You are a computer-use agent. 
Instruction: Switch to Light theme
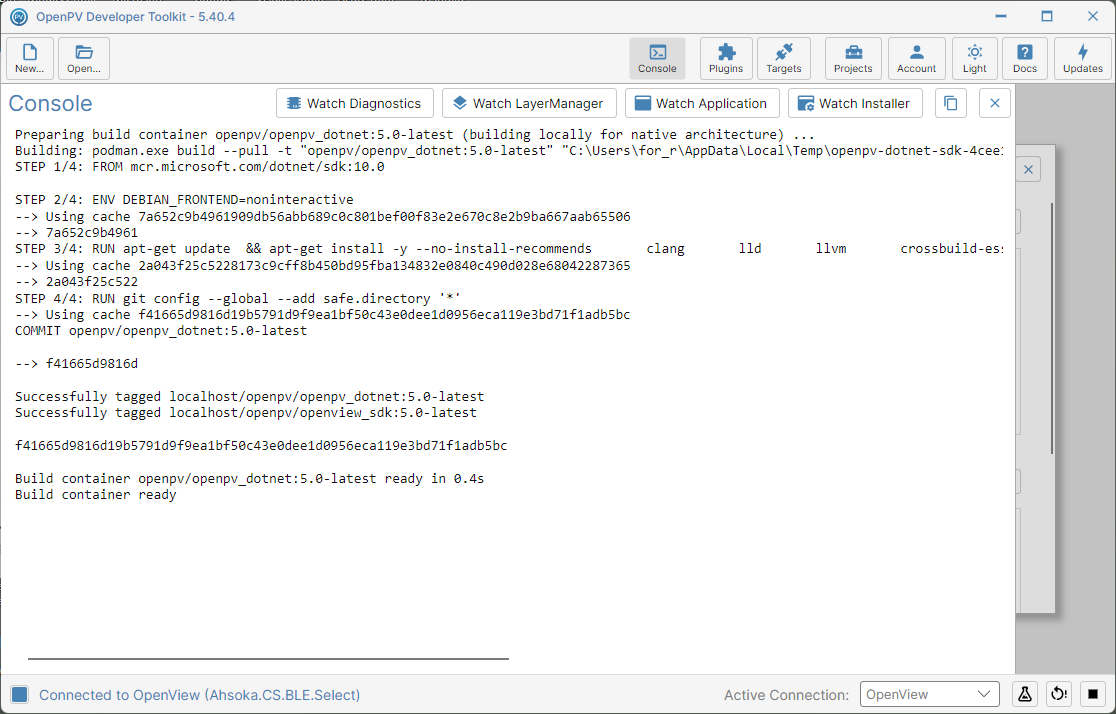974,58
